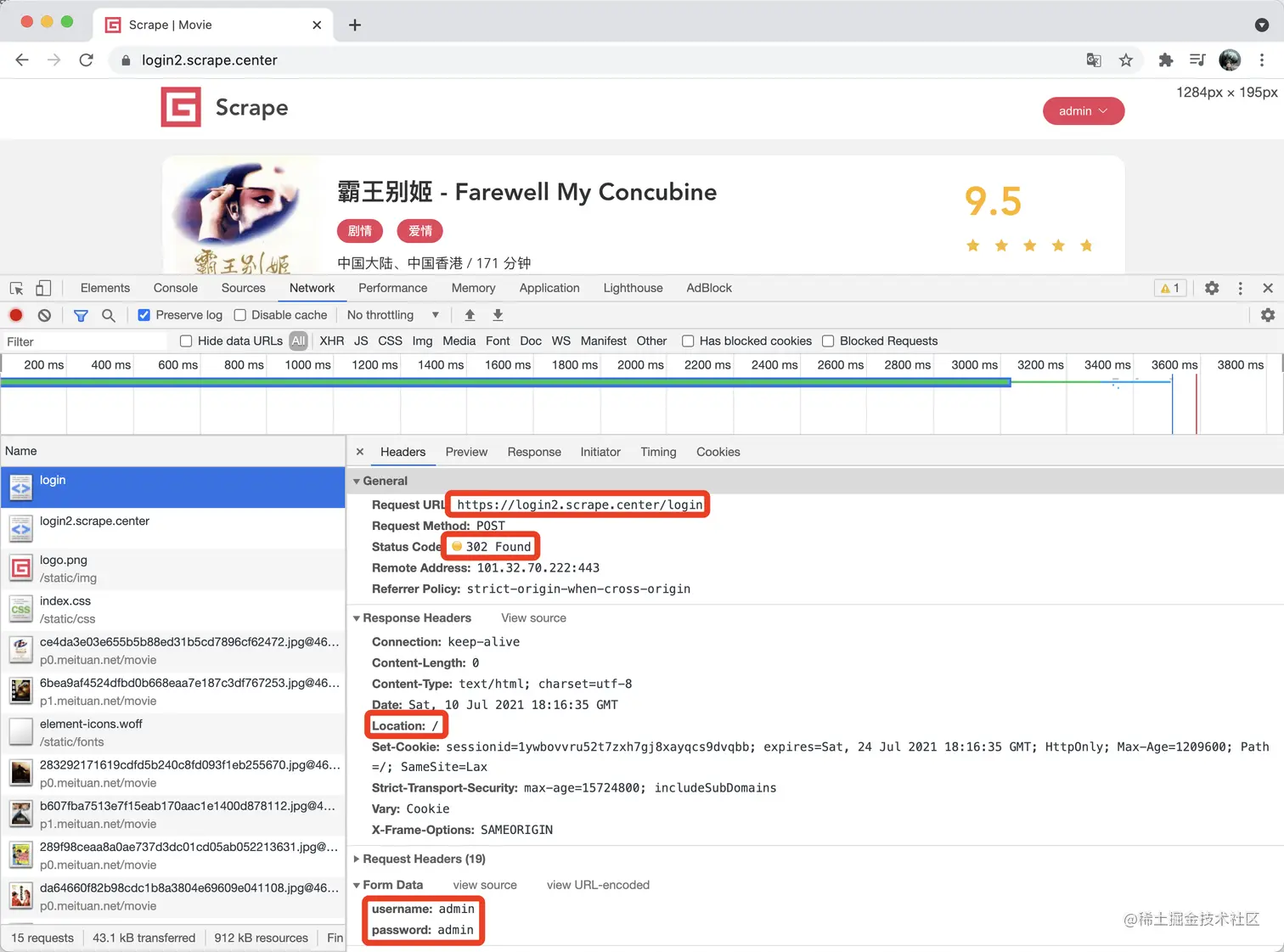
Task: Open the No throttling dropdown
Action: point(393,315)
